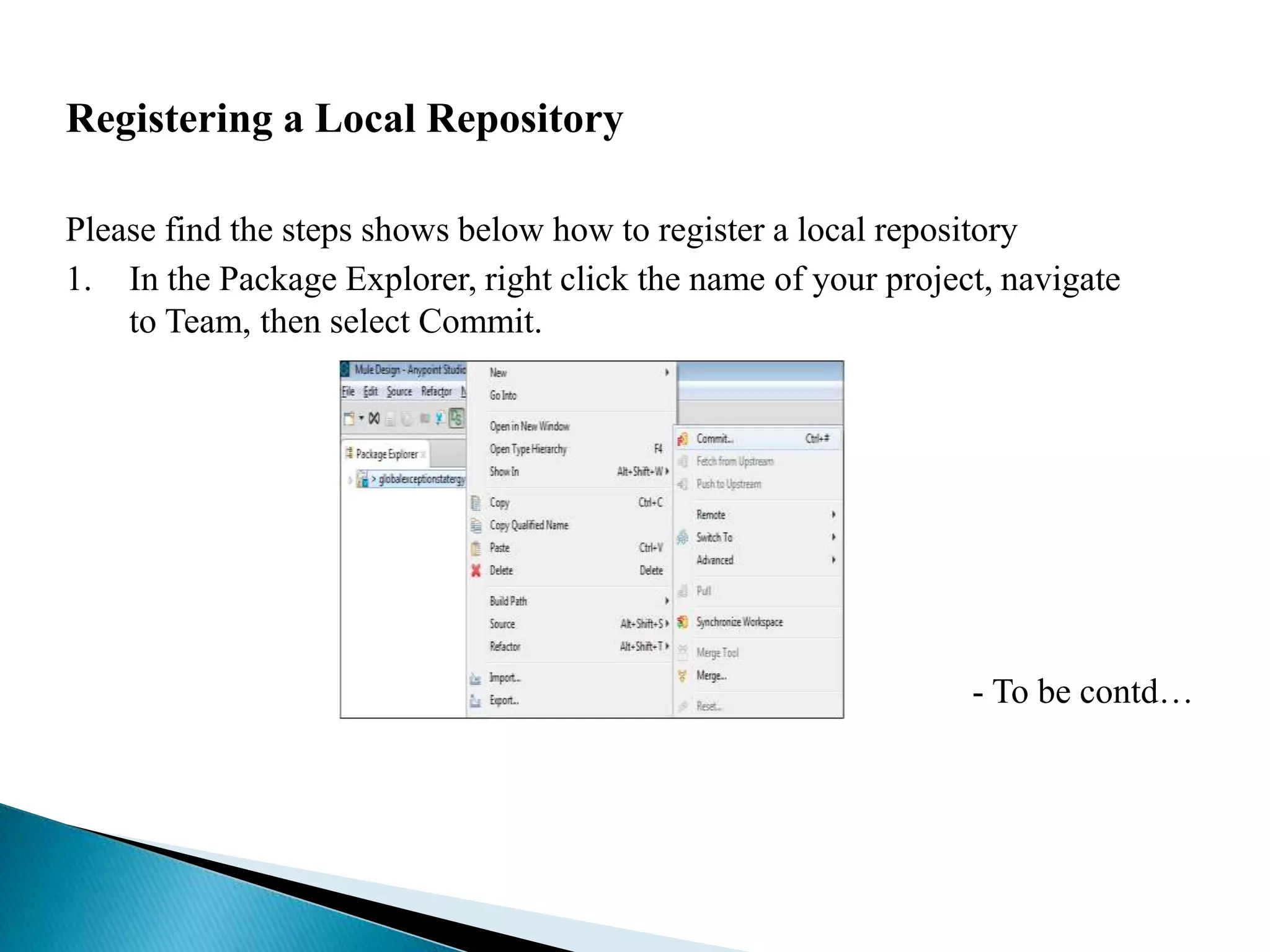This screenshot has width=1270, height=952.
Task: Open the Refactor menu in menu bar
Action: pos(437,392)
